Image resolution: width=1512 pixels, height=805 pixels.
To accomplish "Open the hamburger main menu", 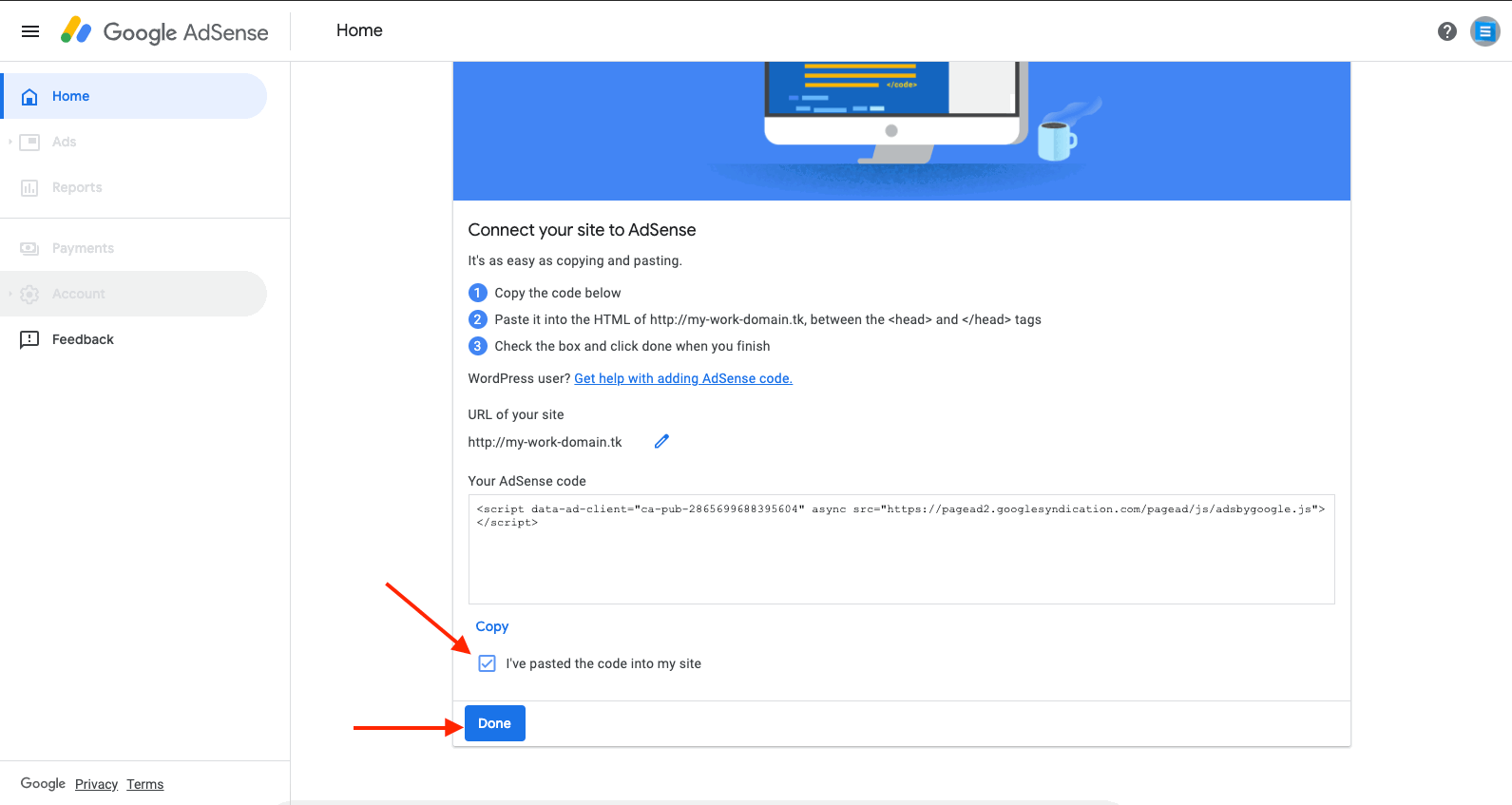I will [x=30, y=31].
